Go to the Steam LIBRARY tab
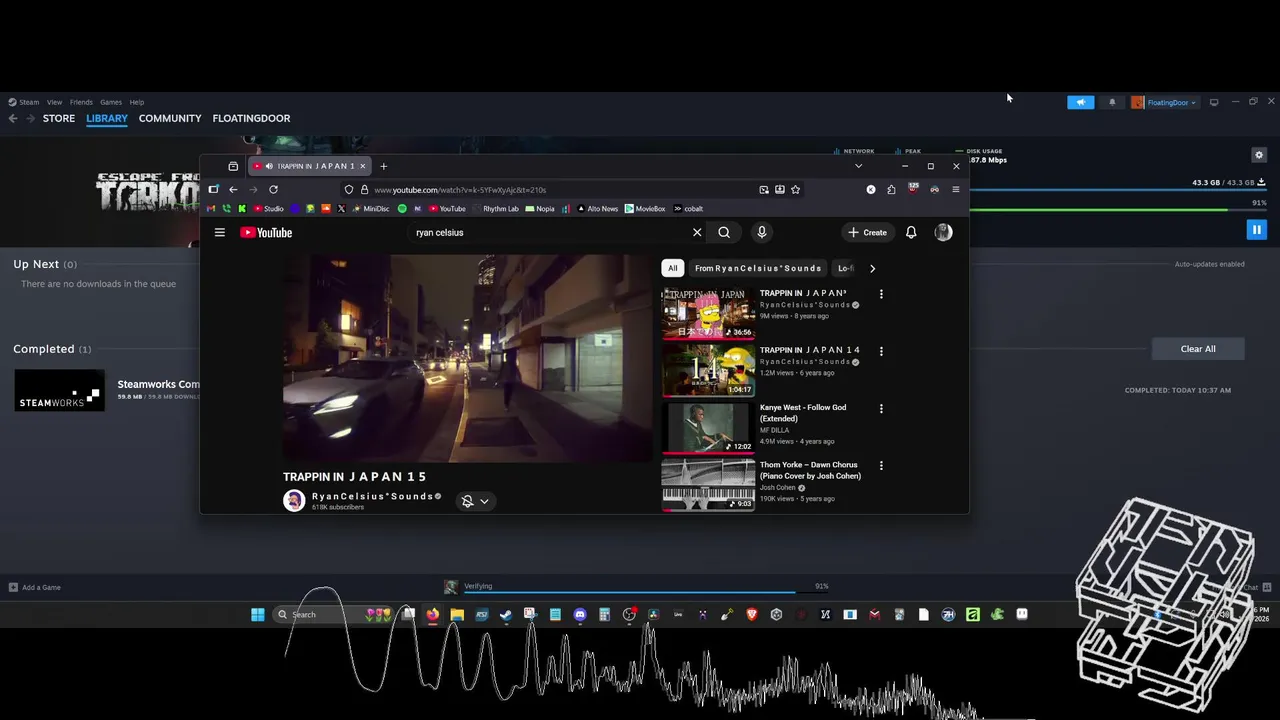This screenshot has height=720, width=1280. pyautogui.click(x=107, y=118)
